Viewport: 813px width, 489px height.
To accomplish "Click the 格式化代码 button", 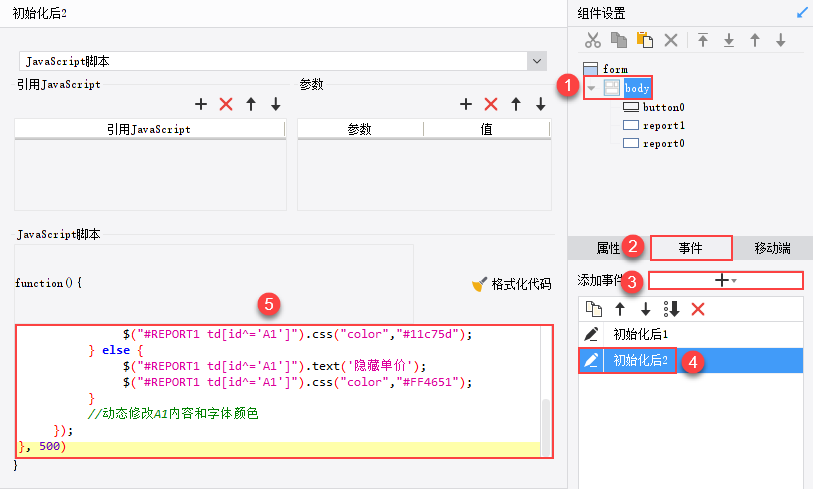I will coord(511,284).
